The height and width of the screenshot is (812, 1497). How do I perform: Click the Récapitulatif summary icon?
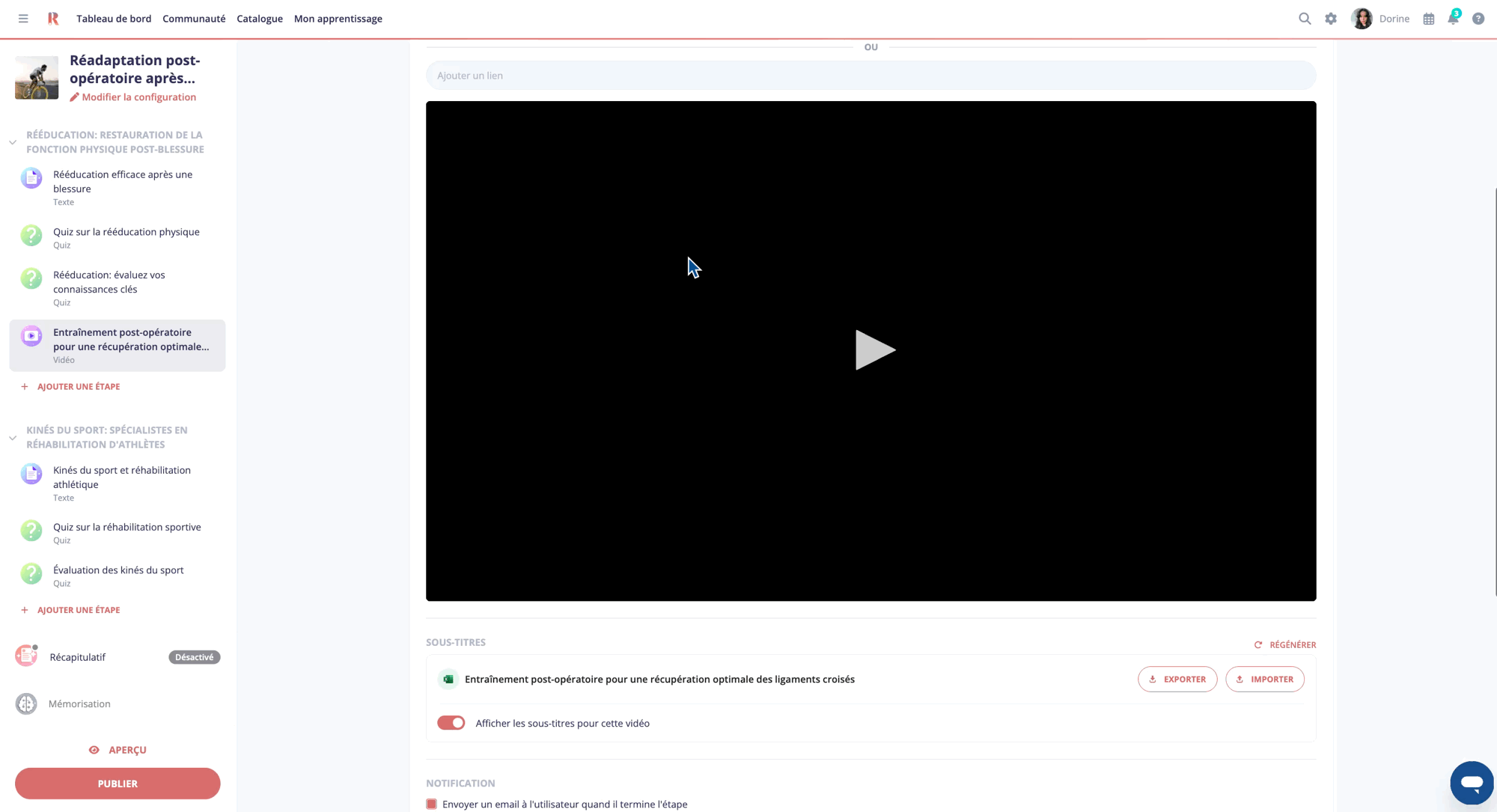coord(26,656)
